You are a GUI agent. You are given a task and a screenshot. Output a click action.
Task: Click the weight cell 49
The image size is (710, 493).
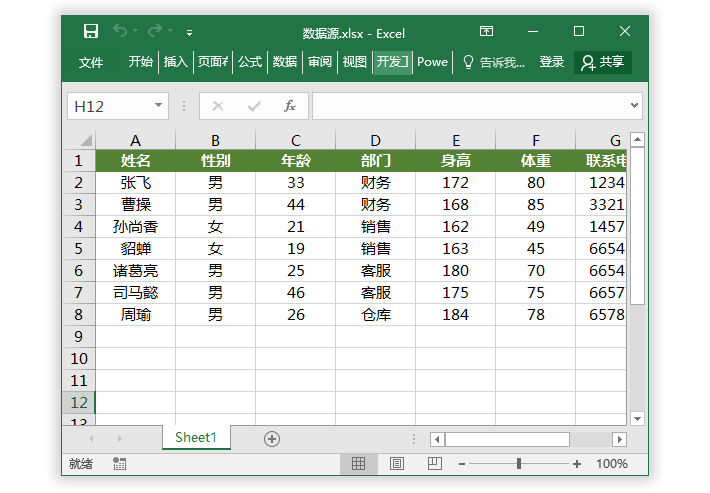pyautogui.click(x=535, y=227)
